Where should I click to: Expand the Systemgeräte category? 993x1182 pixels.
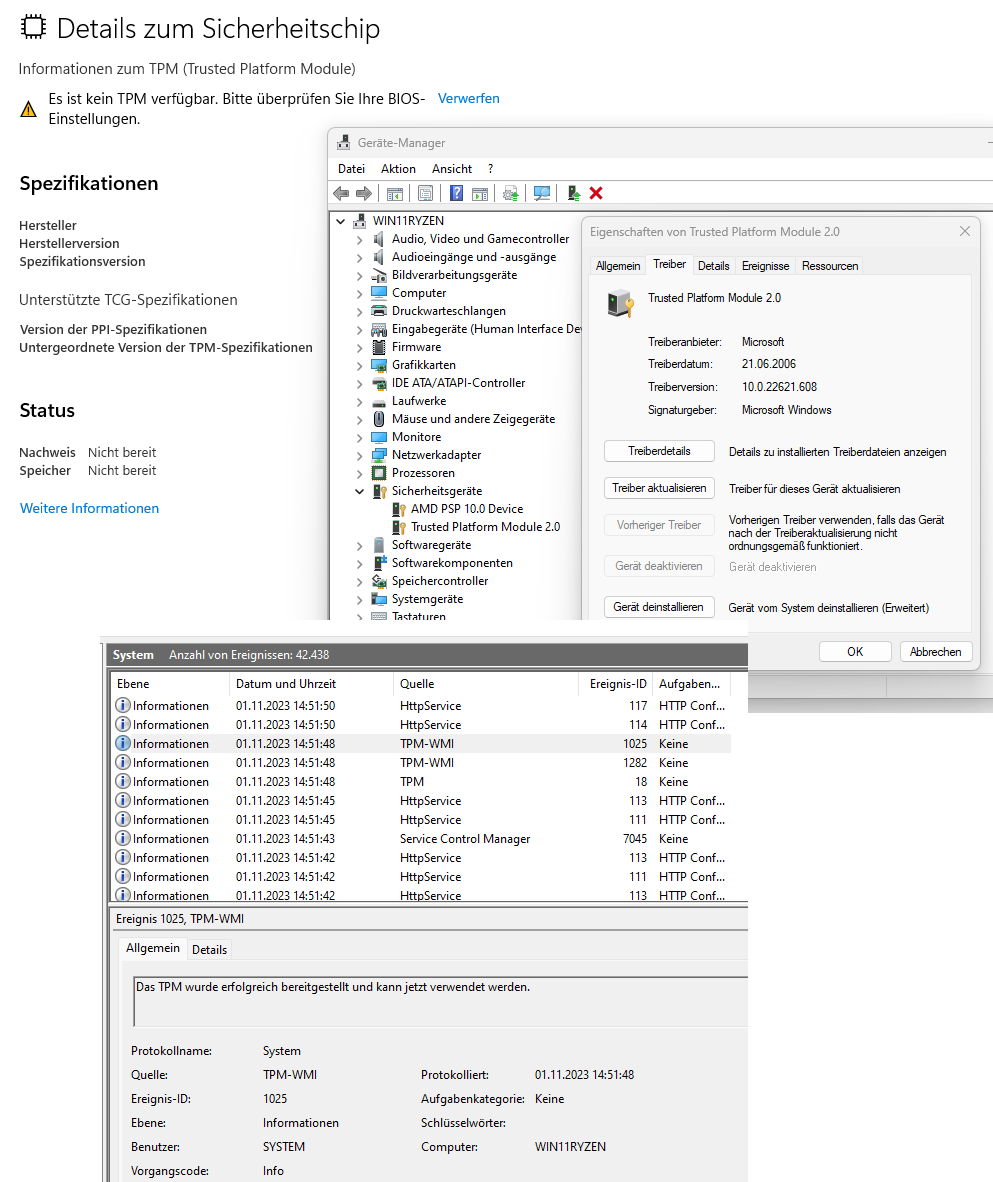(x=360, y=600)
